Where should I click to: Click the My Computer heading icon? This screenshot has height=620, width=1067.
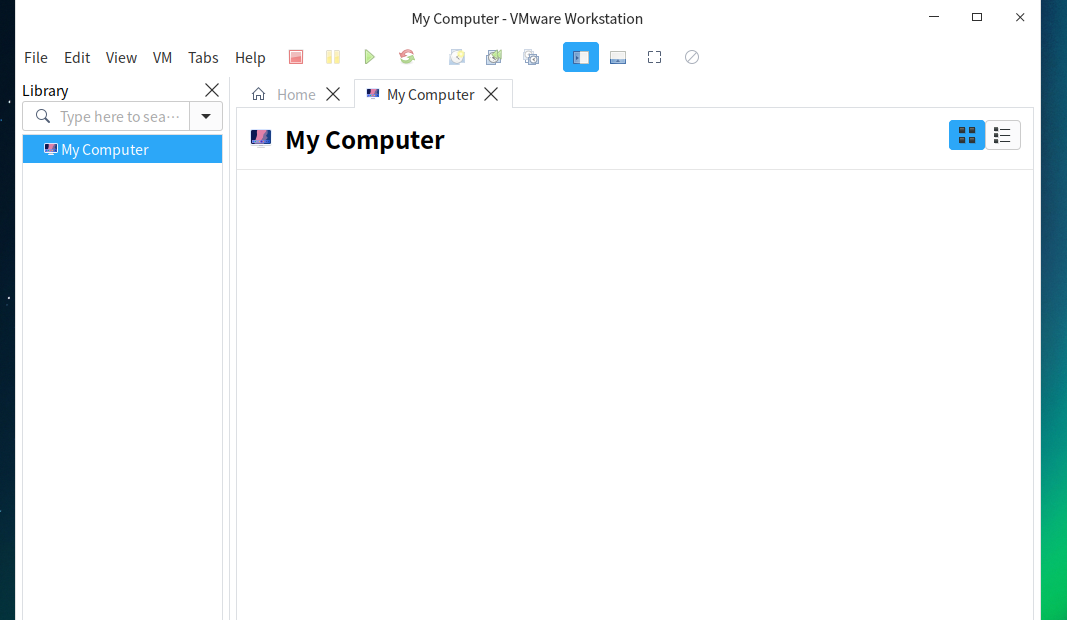(261, 138)
